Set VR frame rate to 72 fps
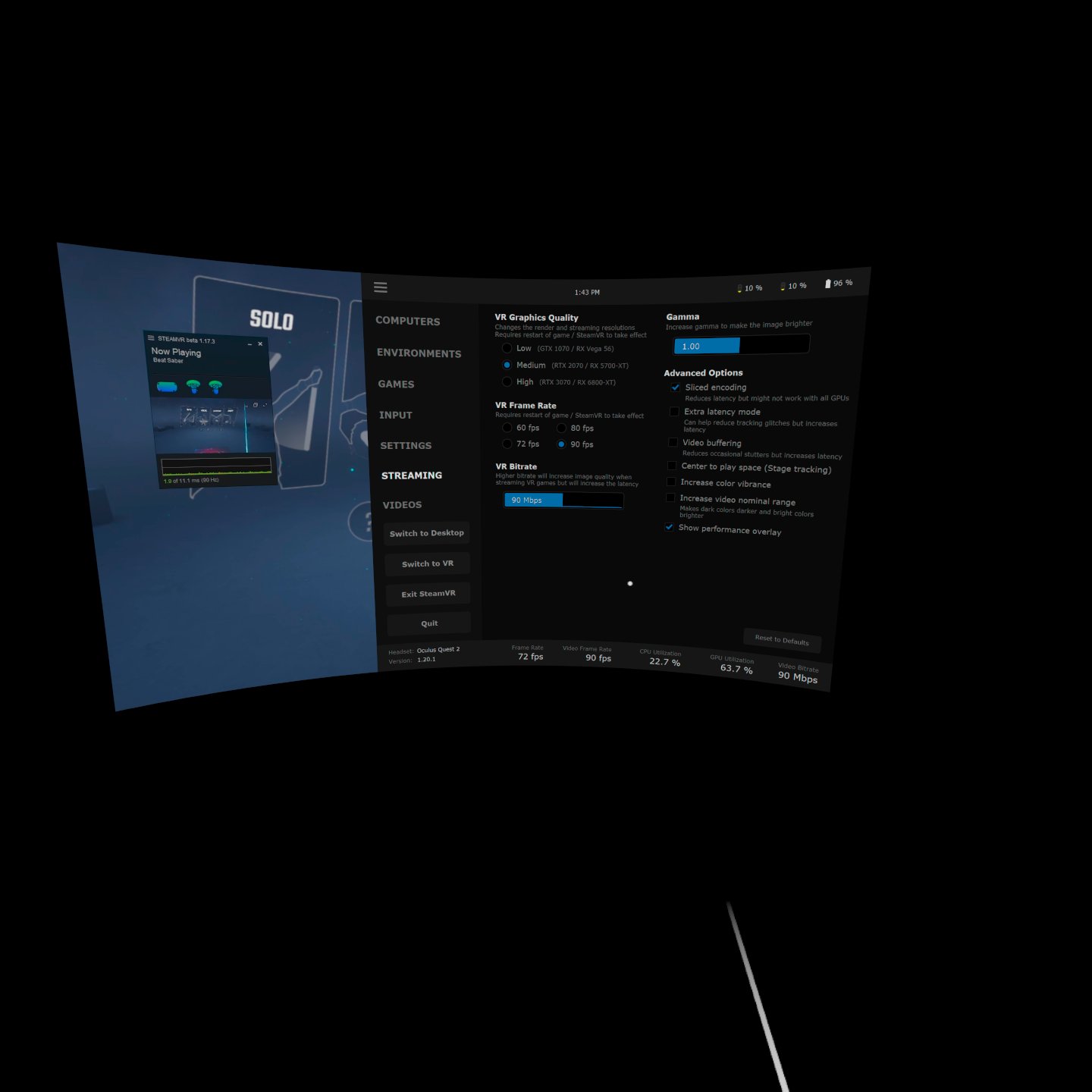This screenshot has width=1092, height=1092. [507, 444]
